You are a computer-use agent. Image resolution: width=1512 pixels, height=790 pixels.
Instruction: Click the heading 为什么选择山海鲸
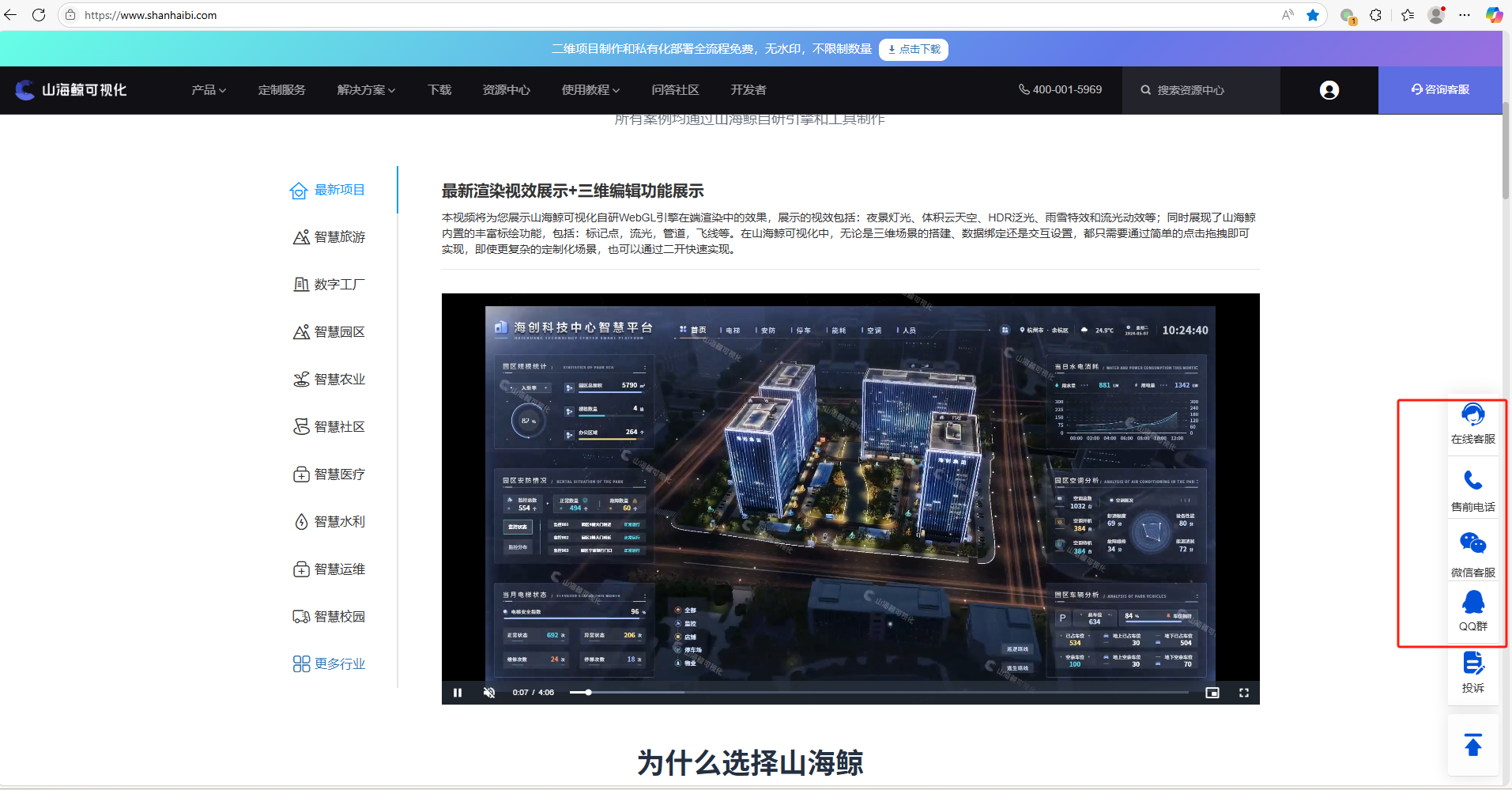tap(750, 763)
